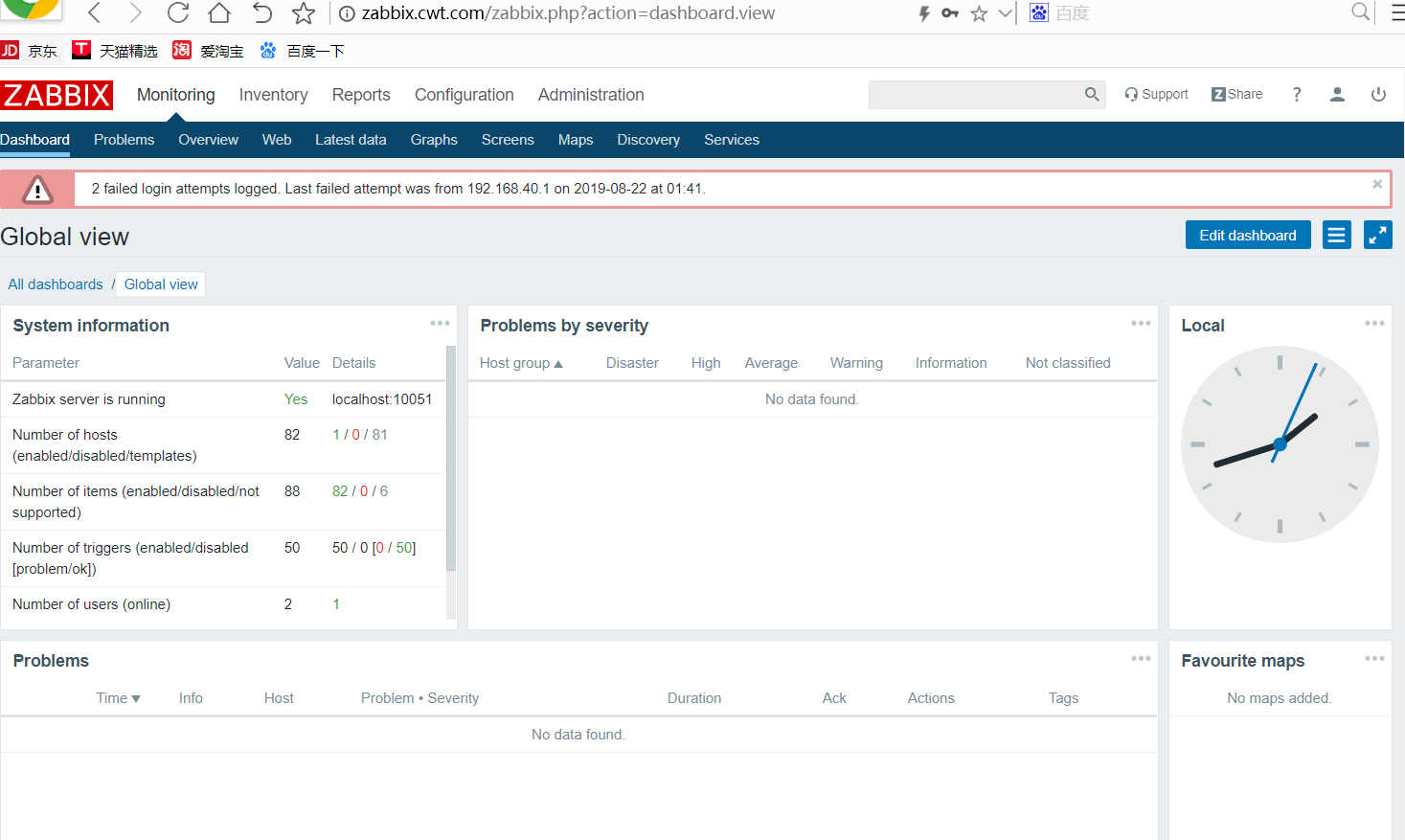
Task: Open System information widget options menu
Action: point(440,324)
